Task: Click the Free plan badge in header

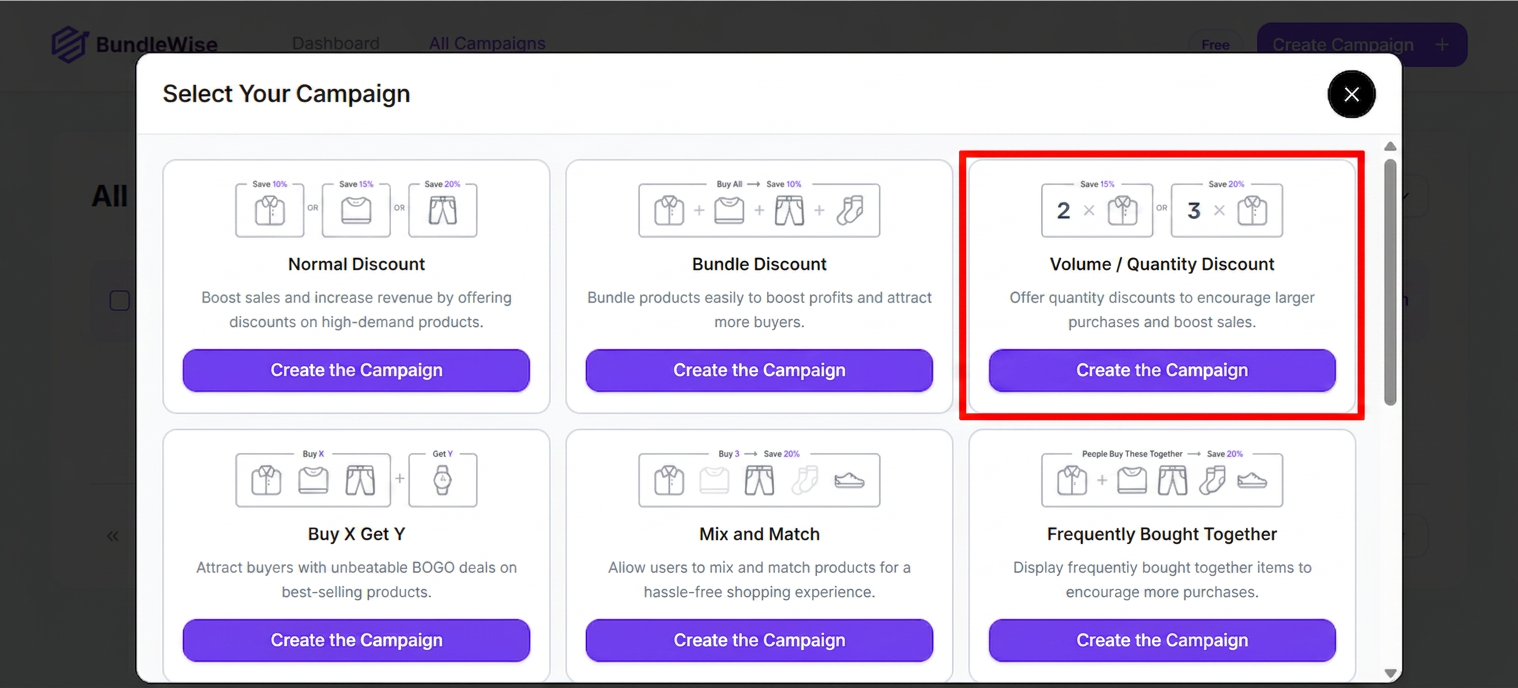Action: pos(1215,45)
